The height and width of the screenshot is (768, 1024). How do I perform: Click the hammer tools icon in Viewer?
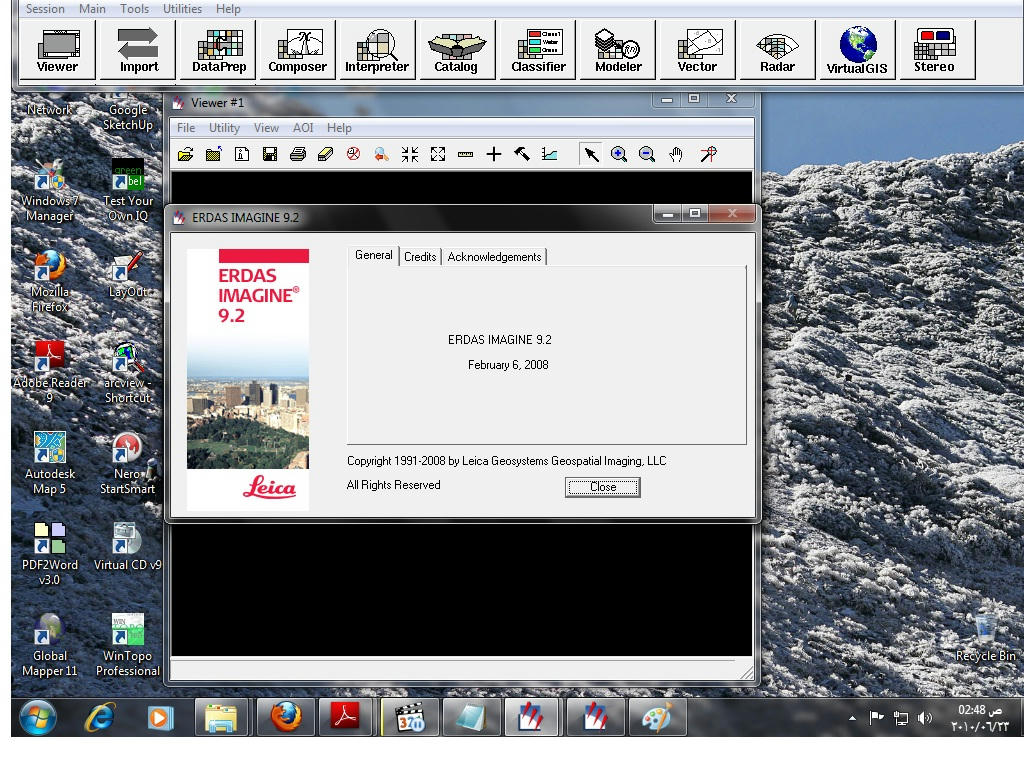(522, 154)
